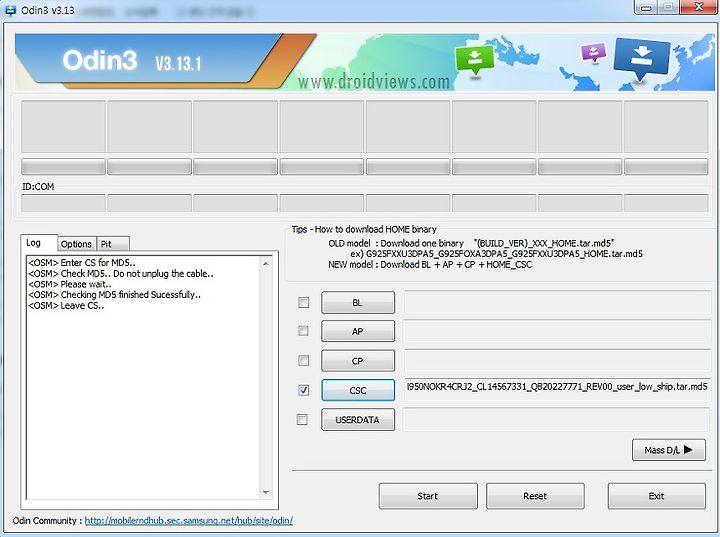The width and height of the screenshot is (720, 537).
Task: Enable the BL checkbox
Action: pyautogui.click(x=304, y=302)
